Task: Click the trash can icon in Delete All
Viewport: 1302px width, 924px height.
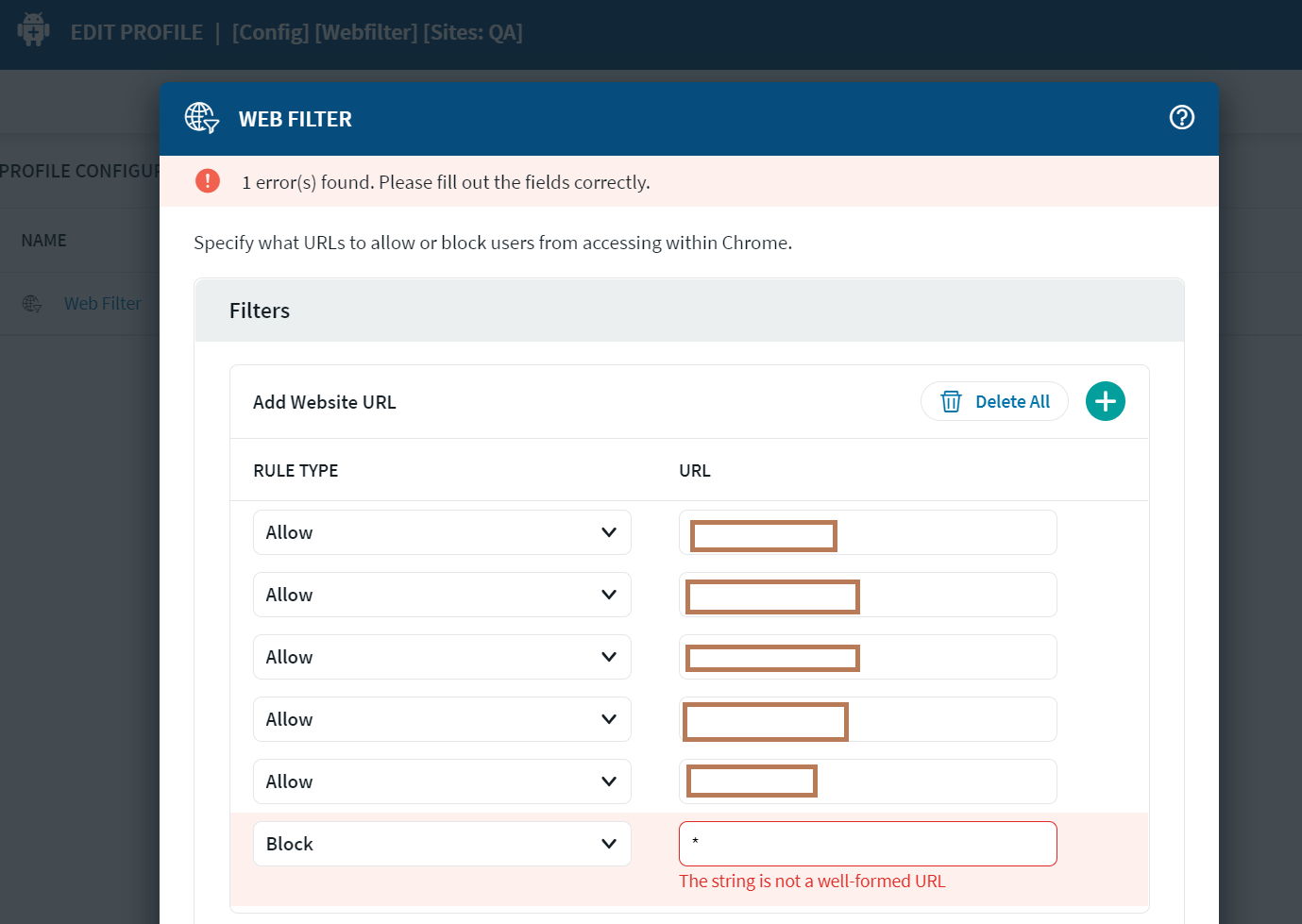Action: [x=951, y=402]
